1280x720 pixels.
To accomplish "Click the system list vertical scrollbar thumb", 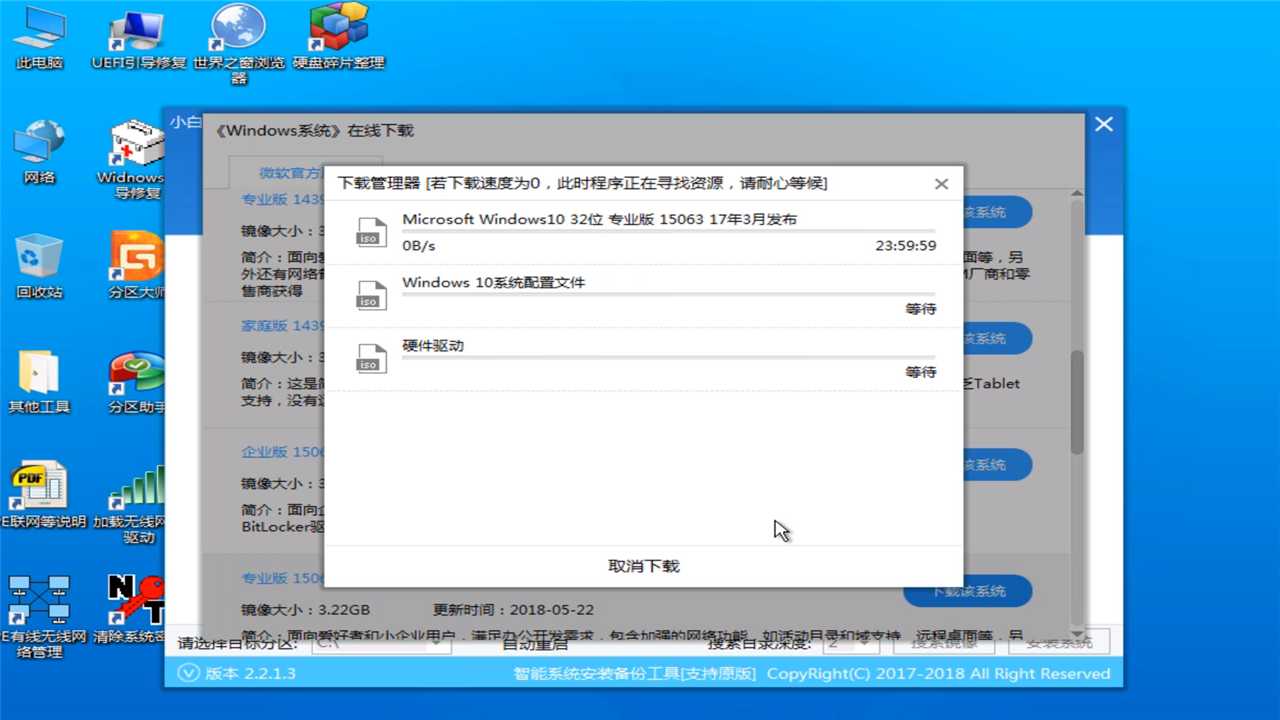I will click(1077, 402).
